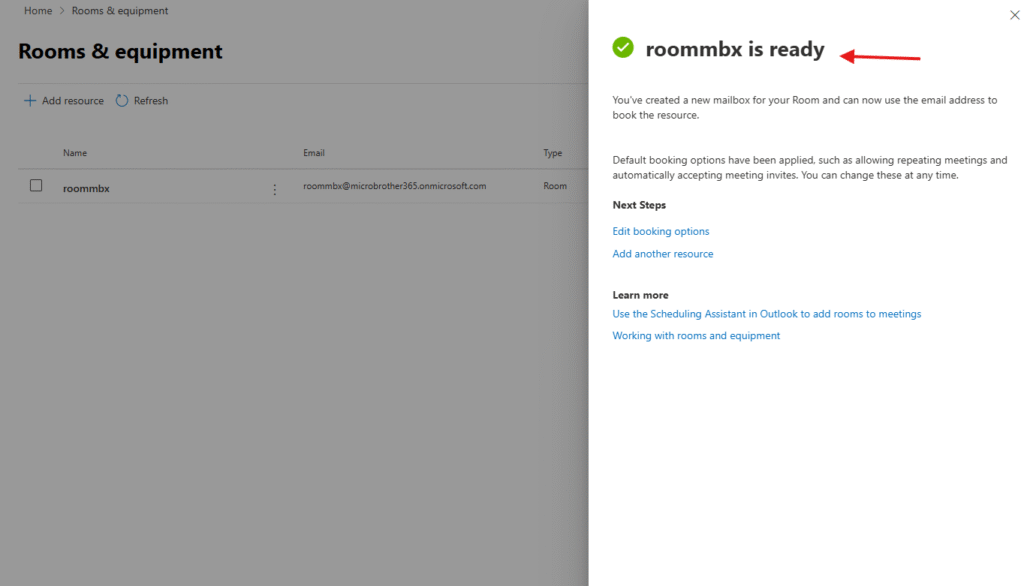
Task: Sort by the Name column header
Action: (x=75, y=153)
